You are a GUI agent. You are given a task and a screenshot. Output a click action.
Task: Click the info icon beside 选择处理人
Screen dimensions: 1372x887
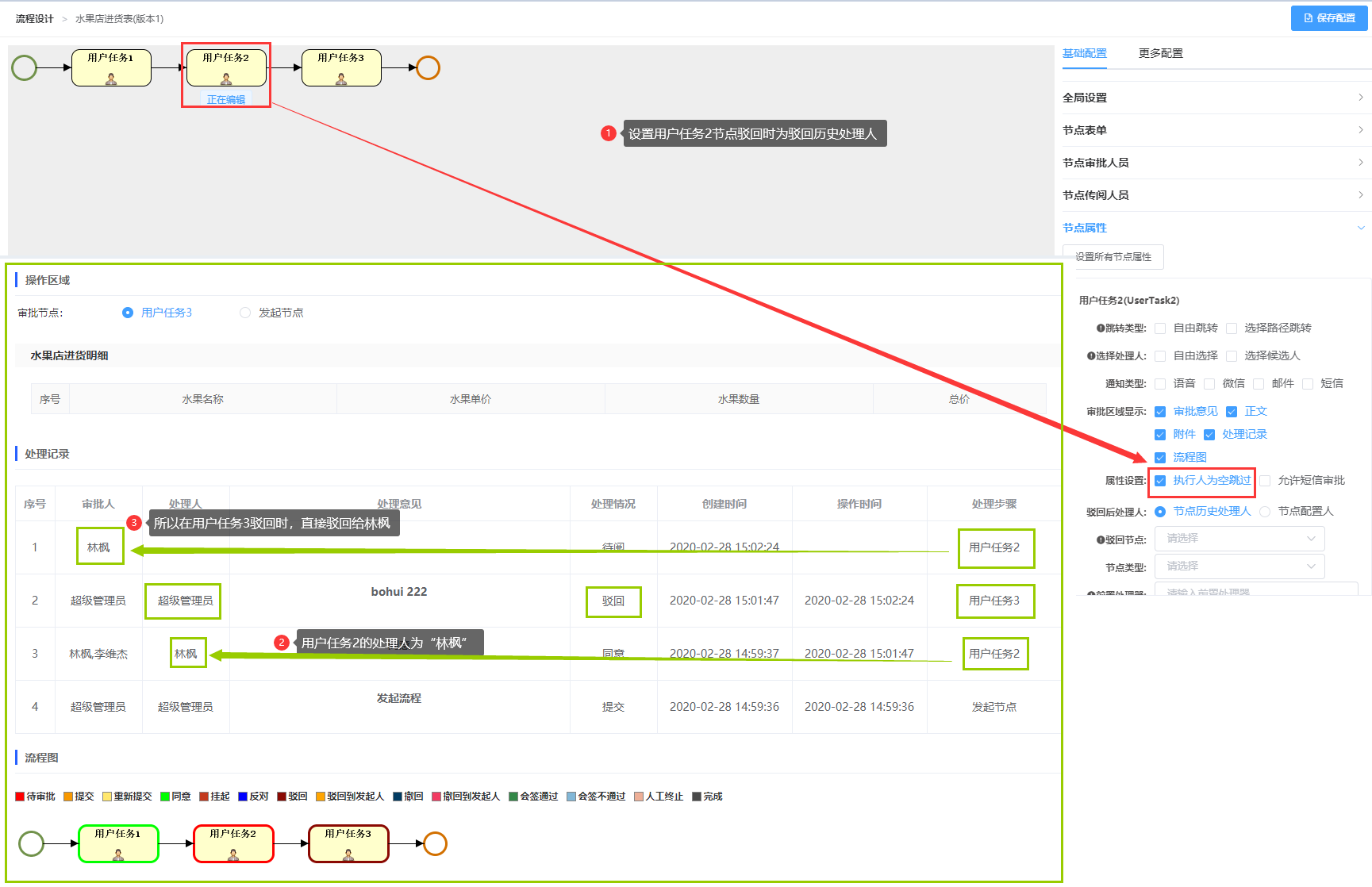(1091, 356)
